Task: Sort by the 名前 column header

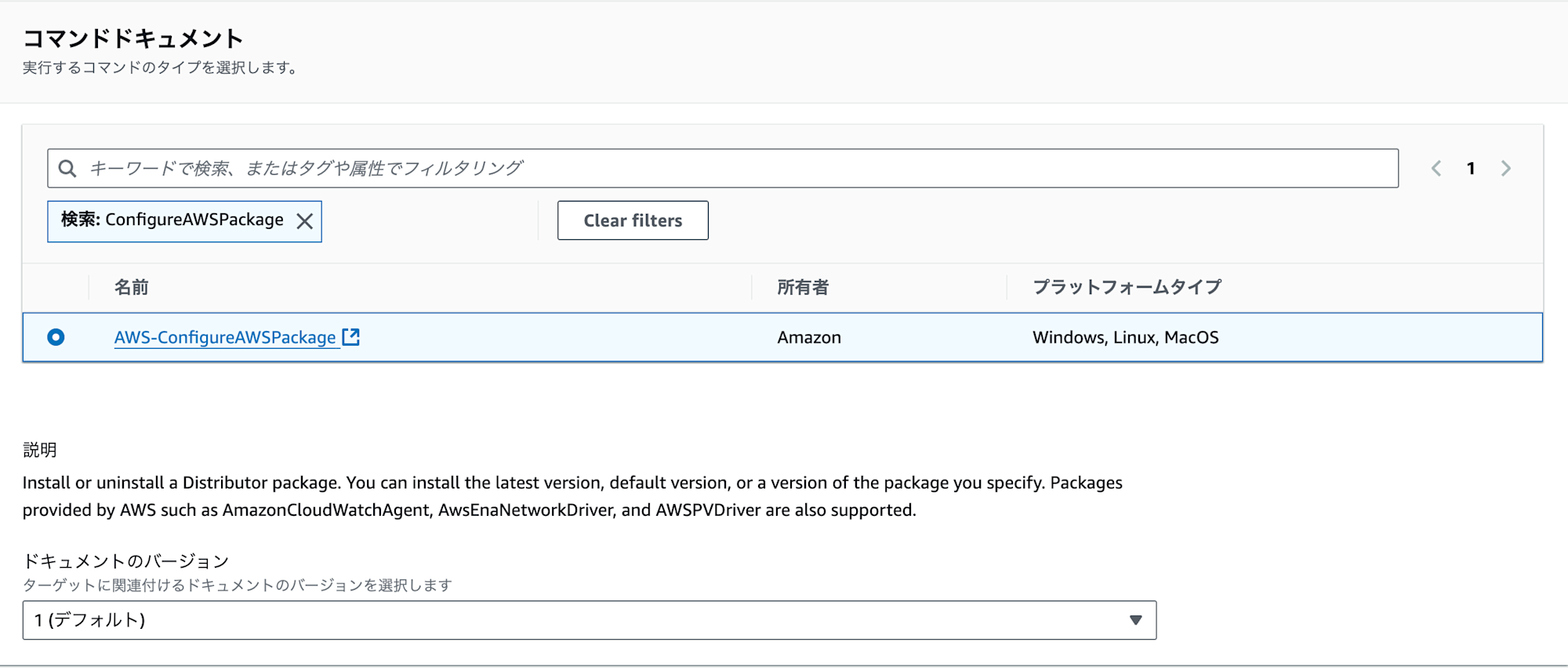Action: 131,288
